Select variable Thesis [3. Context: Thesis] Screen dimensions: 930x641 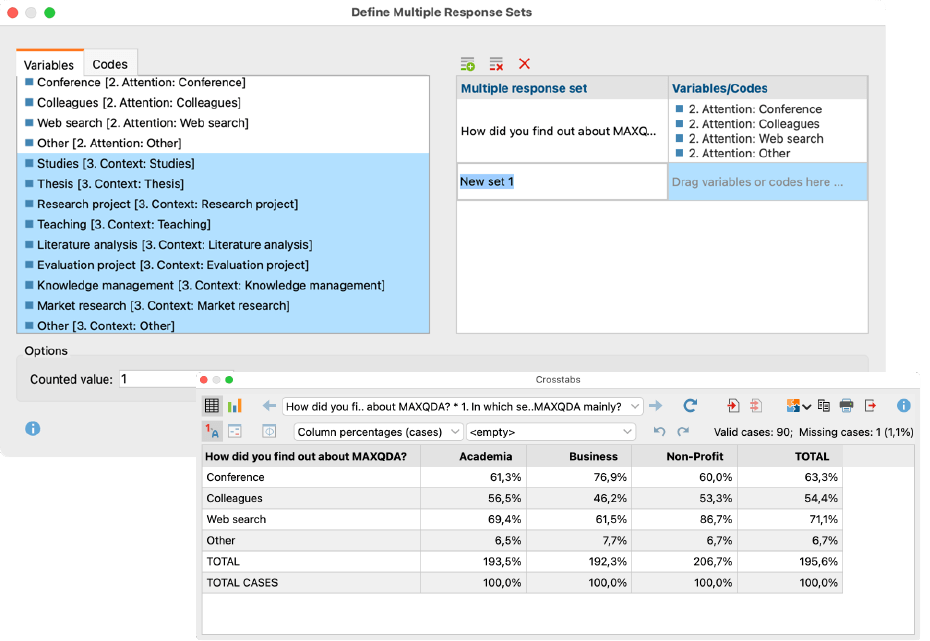pos(223,184)
